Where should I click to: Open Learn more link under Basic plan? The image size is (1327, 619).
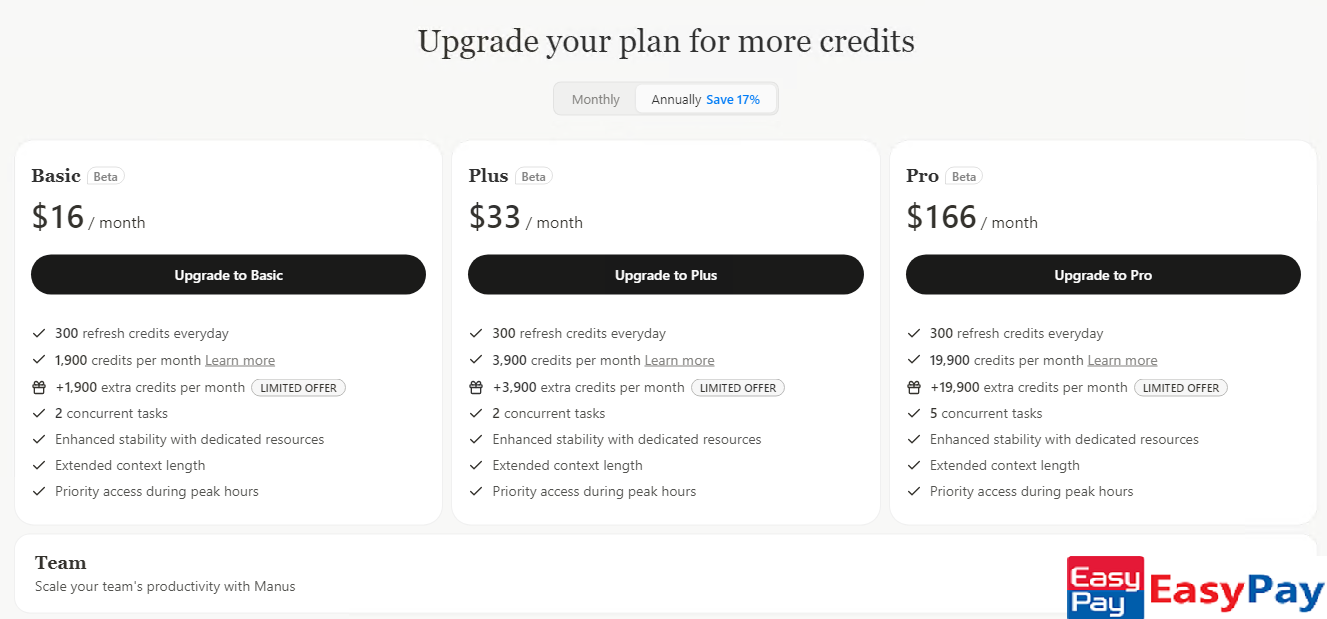coord(240,360)
